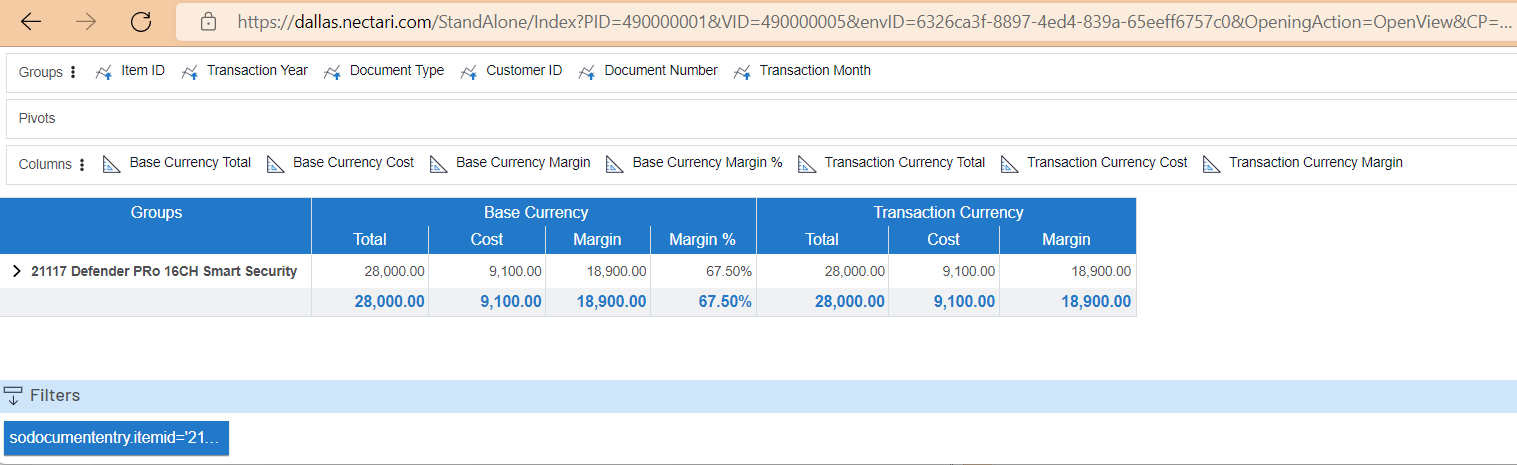Click the Document Type group icon

tap(332, 72)
